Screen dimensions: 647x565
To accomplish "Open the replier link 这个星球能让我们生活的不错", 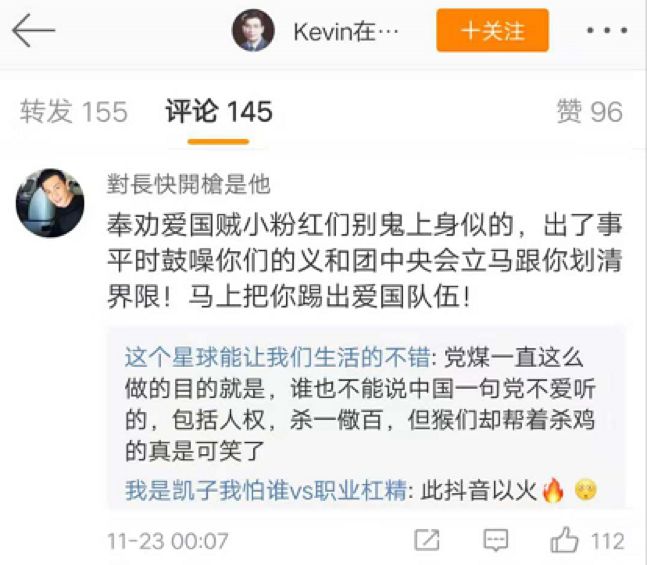I will point(278,358).
